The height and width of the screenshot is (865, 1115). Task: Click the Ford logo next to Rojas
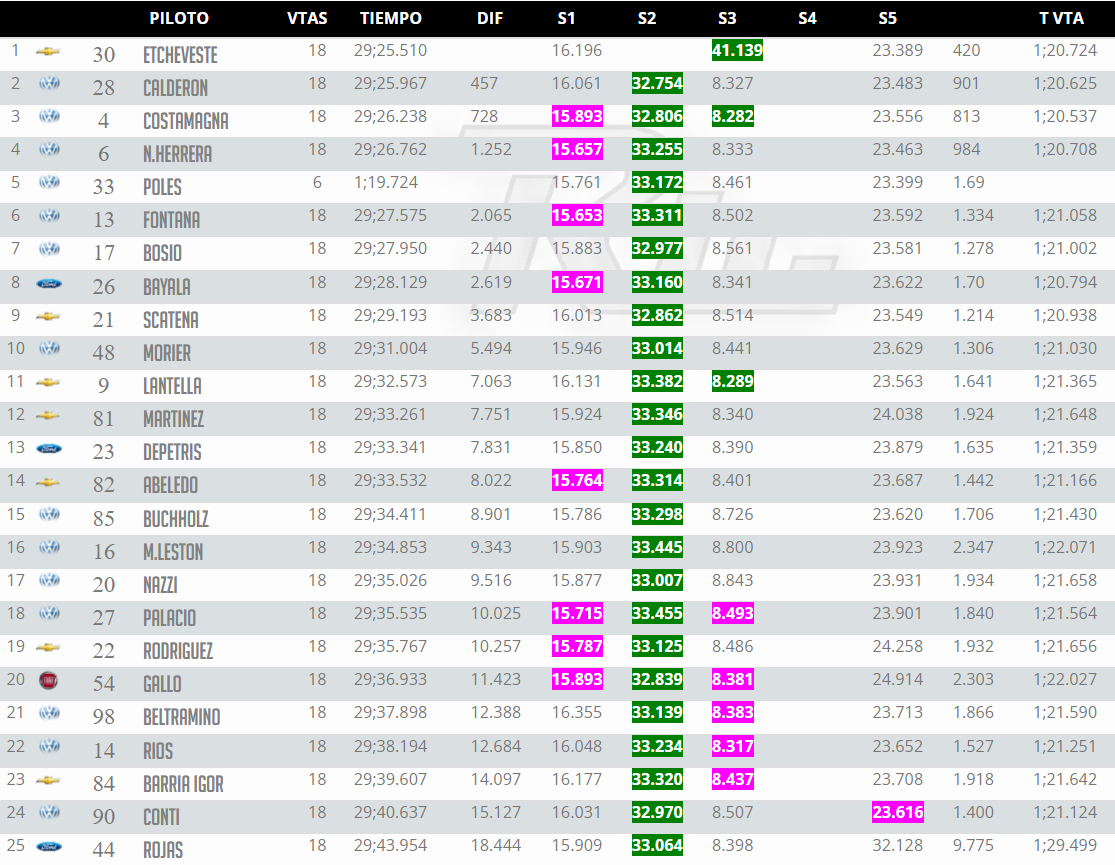click(48, 846)
